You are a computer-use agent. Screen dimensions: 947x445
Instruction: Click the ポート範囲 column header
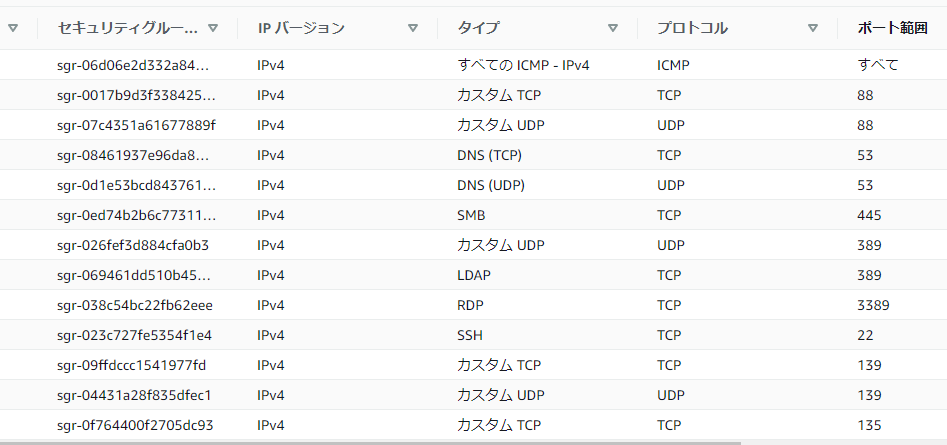893,28
